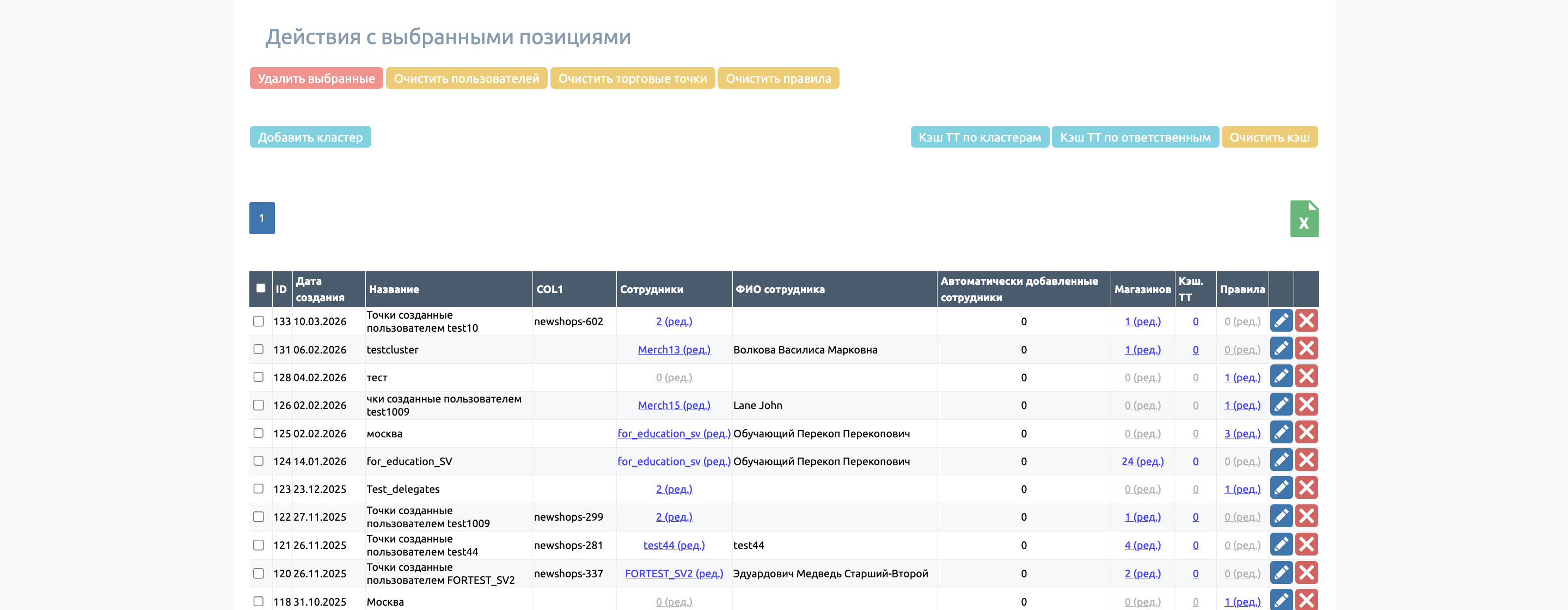Image resolution: width=1568 pixels, height=610 pixels.
Task: Select checkbox for testcluster row 131
Action: click(258, 350)
